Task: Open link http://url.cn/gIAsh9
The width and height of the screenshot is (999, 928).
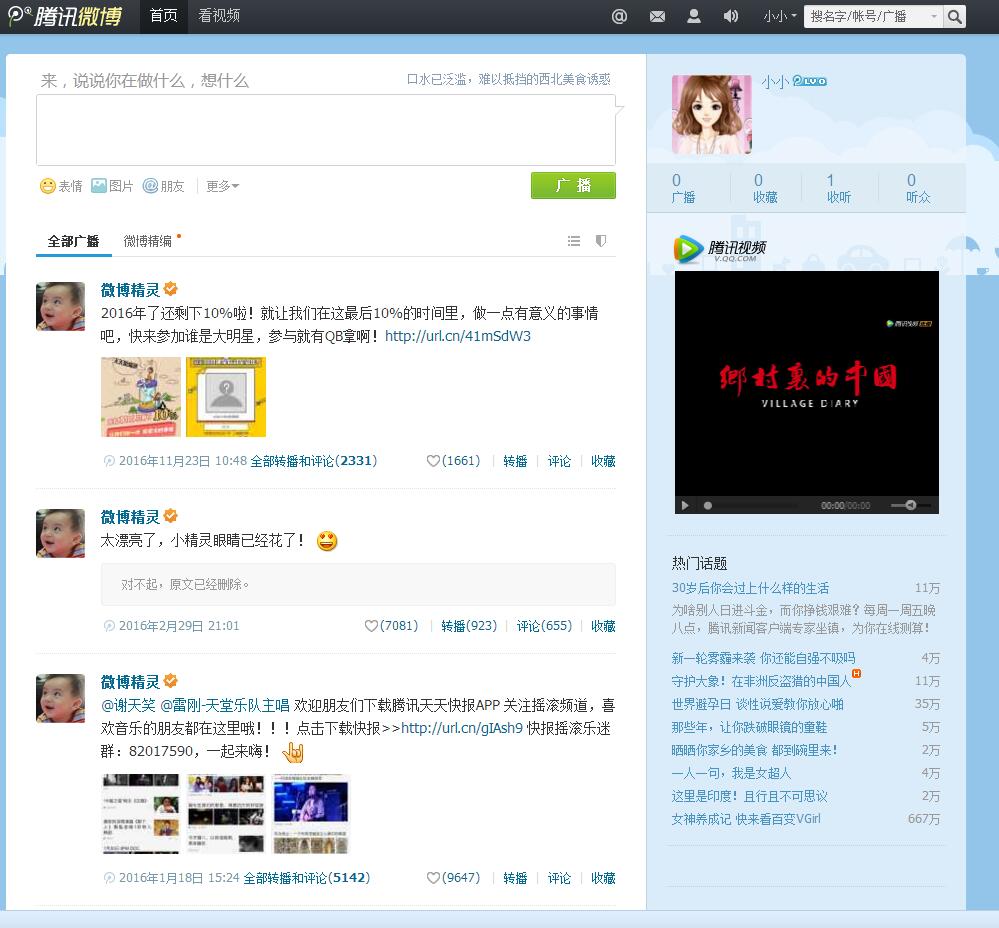Action: (x=461, y=729)
